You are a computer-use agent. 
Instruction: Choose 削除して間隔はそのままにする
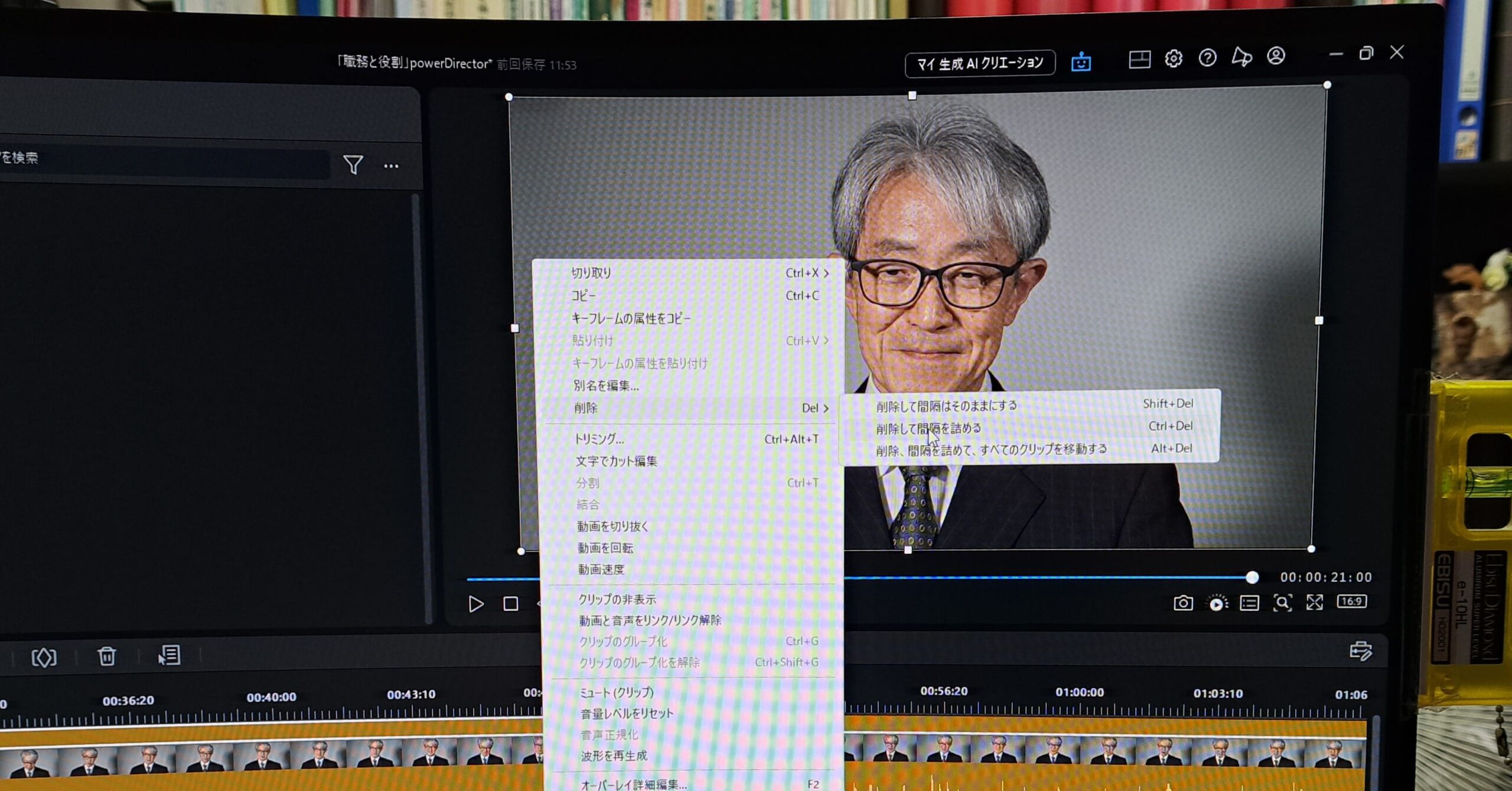(x=946, y=405)
